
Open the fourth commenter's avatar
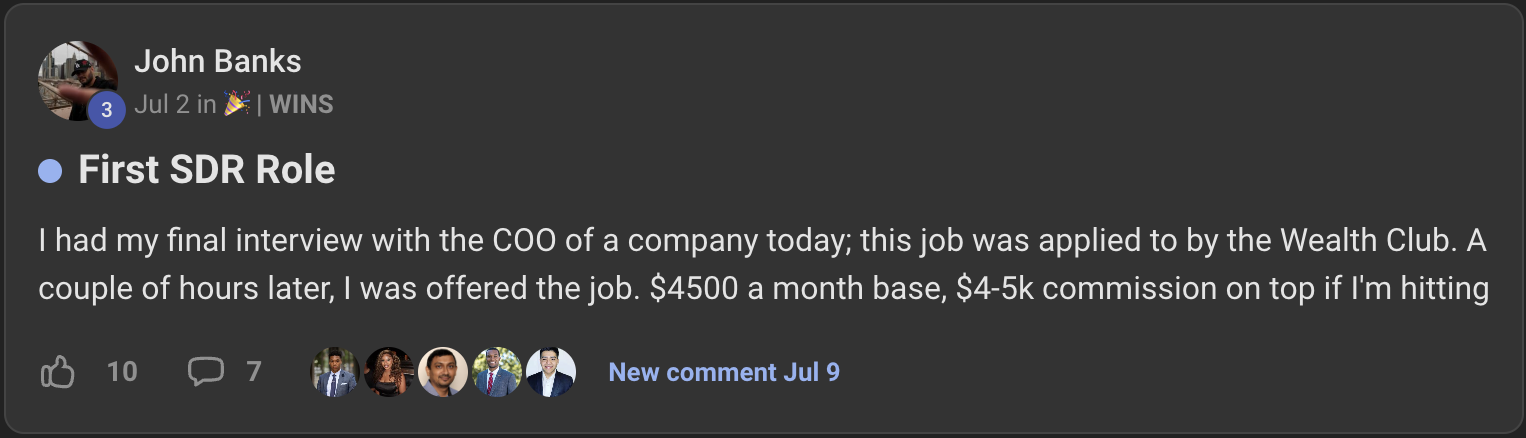coord(497,373)
